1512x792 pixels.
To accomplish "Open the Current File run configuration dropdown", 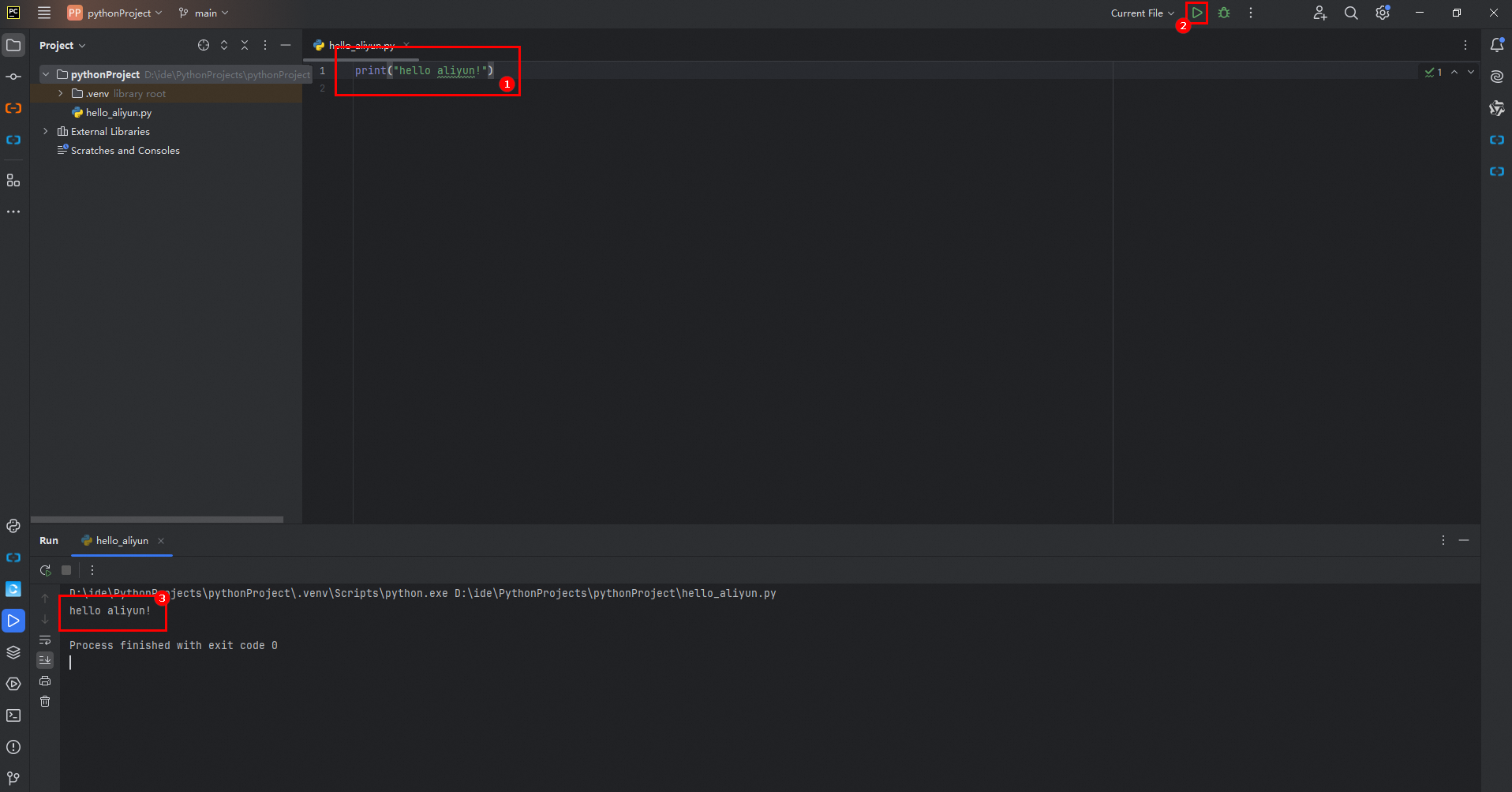I will click(1142, 13).
